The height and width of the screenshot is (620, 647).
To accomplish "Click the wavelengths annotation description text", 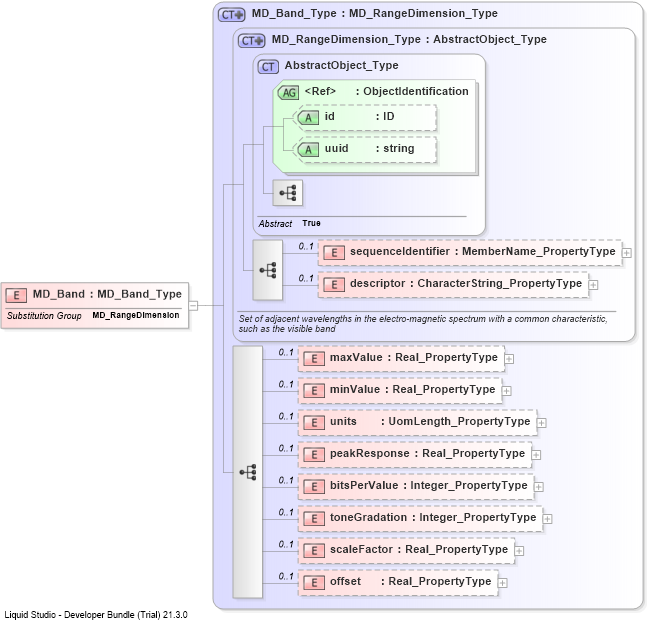I will pos(423,324).
